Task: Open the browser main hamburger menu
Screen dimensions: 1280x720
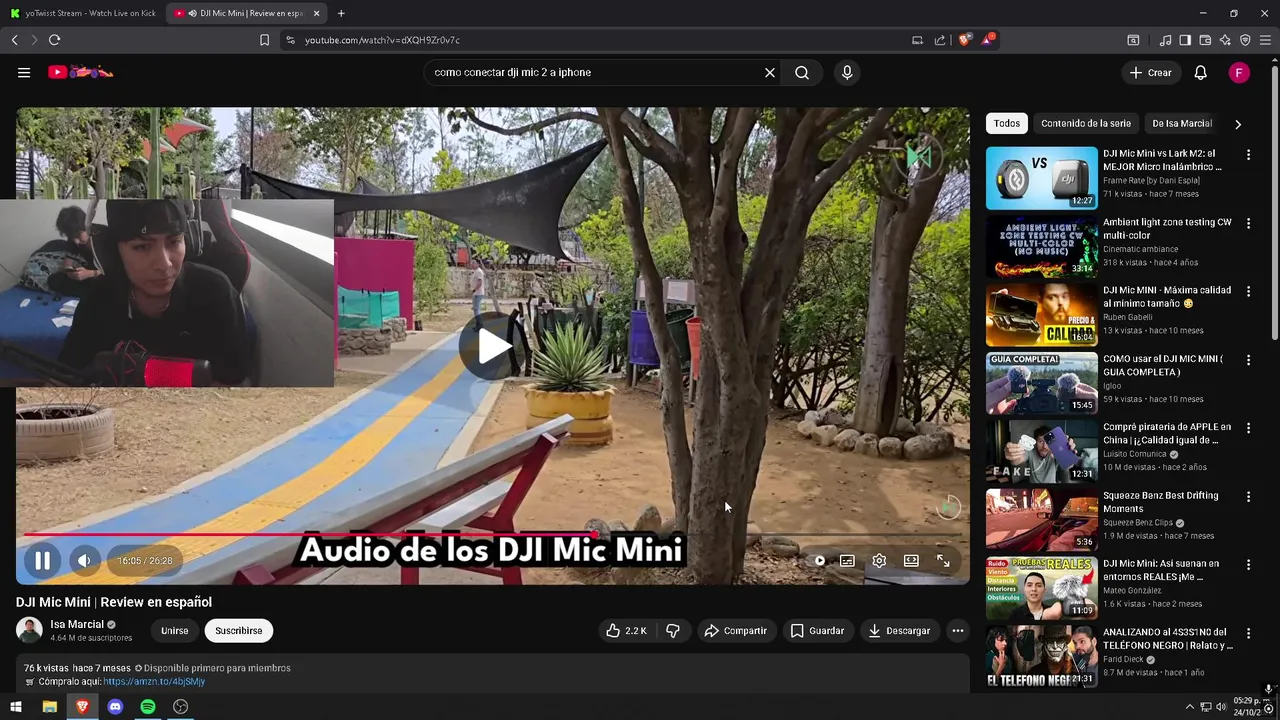Action: 1265,40
